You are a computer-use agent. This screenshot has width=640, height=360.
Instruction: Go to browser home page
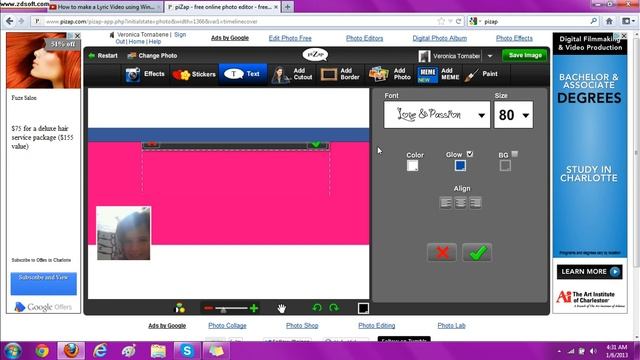point(609,21)
